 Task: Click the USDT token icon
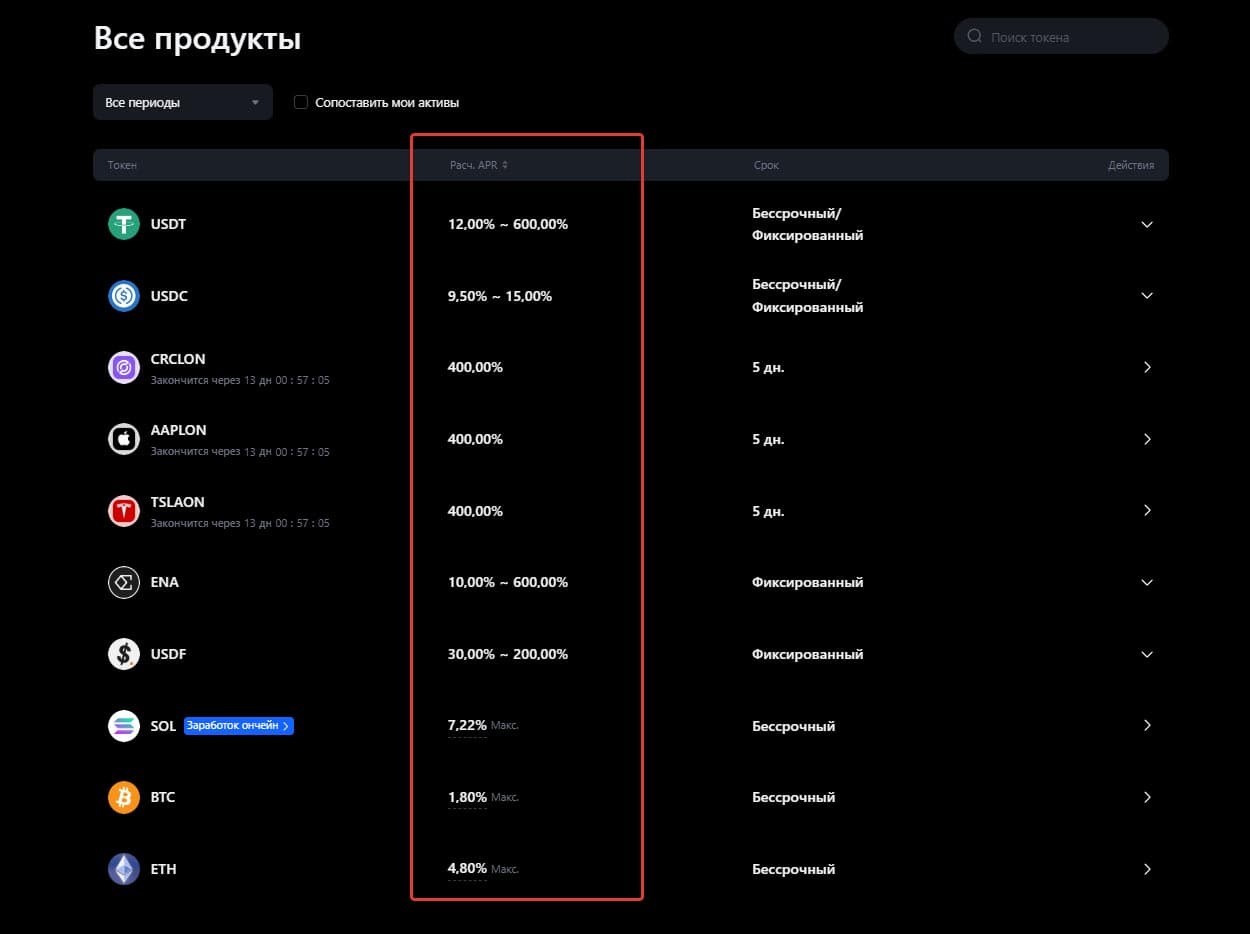click(124, 224)
